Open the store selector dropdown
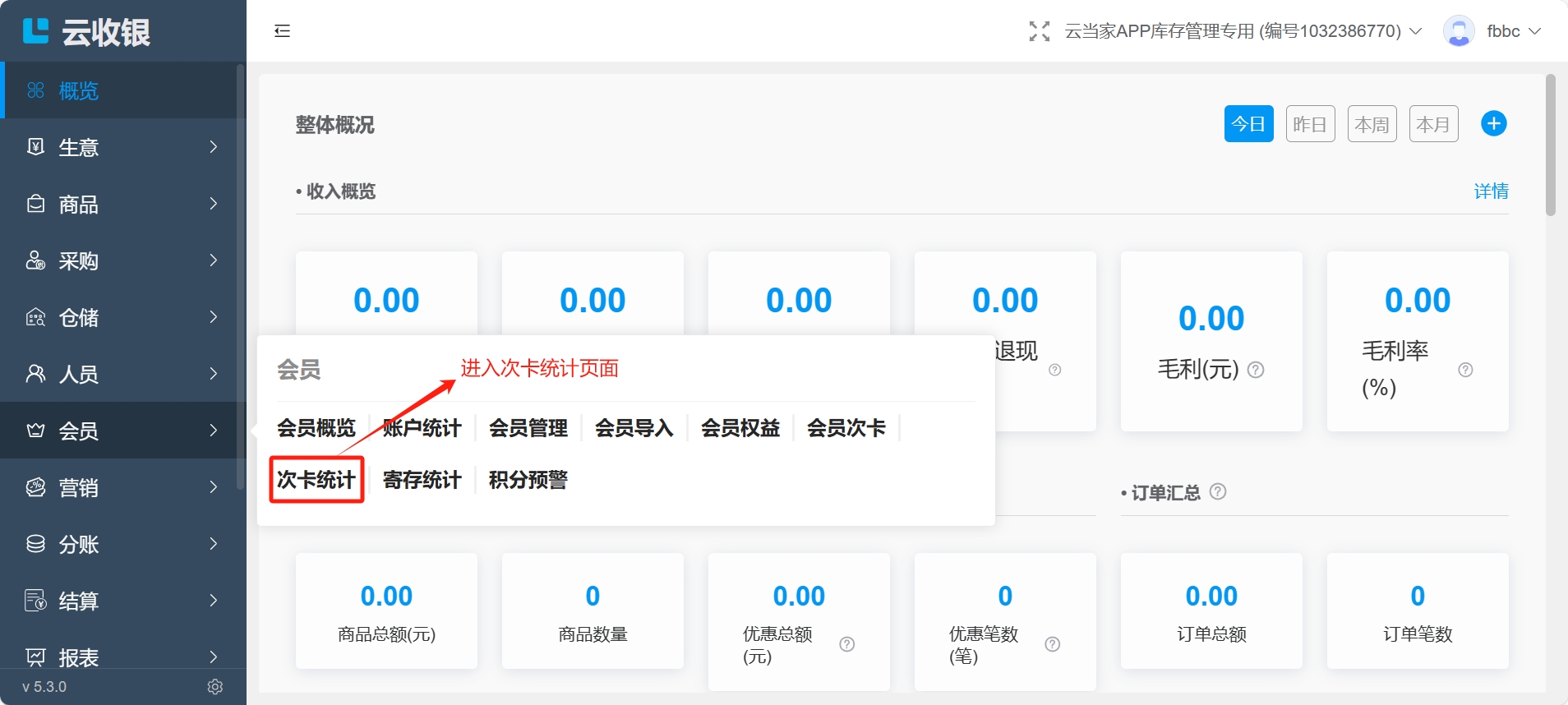This screenshot has height=705, width=1568. point(1242,31)
